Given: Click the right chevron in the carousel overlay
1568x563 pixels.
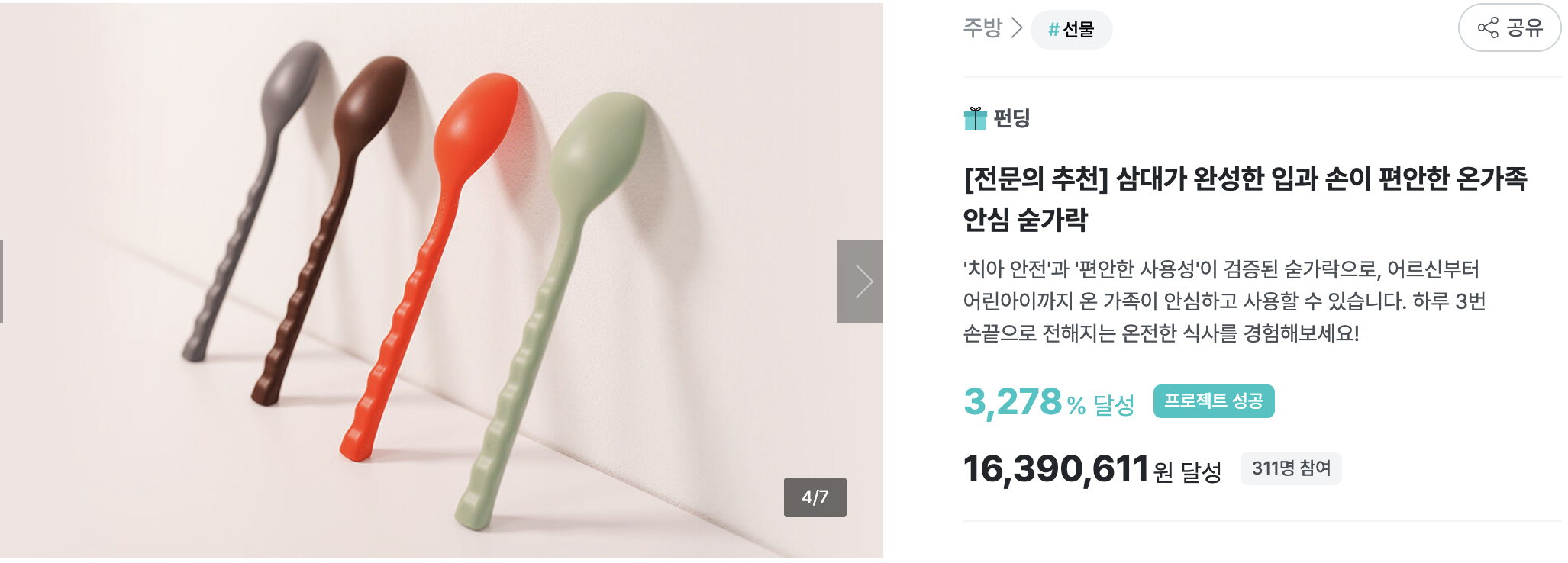Looking at the screenshot, I should (860, 281).
